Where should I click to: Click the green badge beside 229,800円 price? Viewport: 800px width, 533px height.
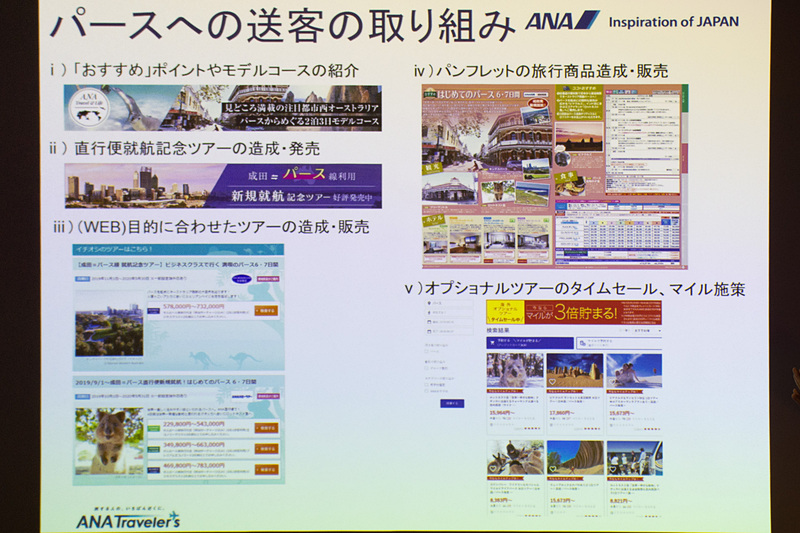click(154, 428)
